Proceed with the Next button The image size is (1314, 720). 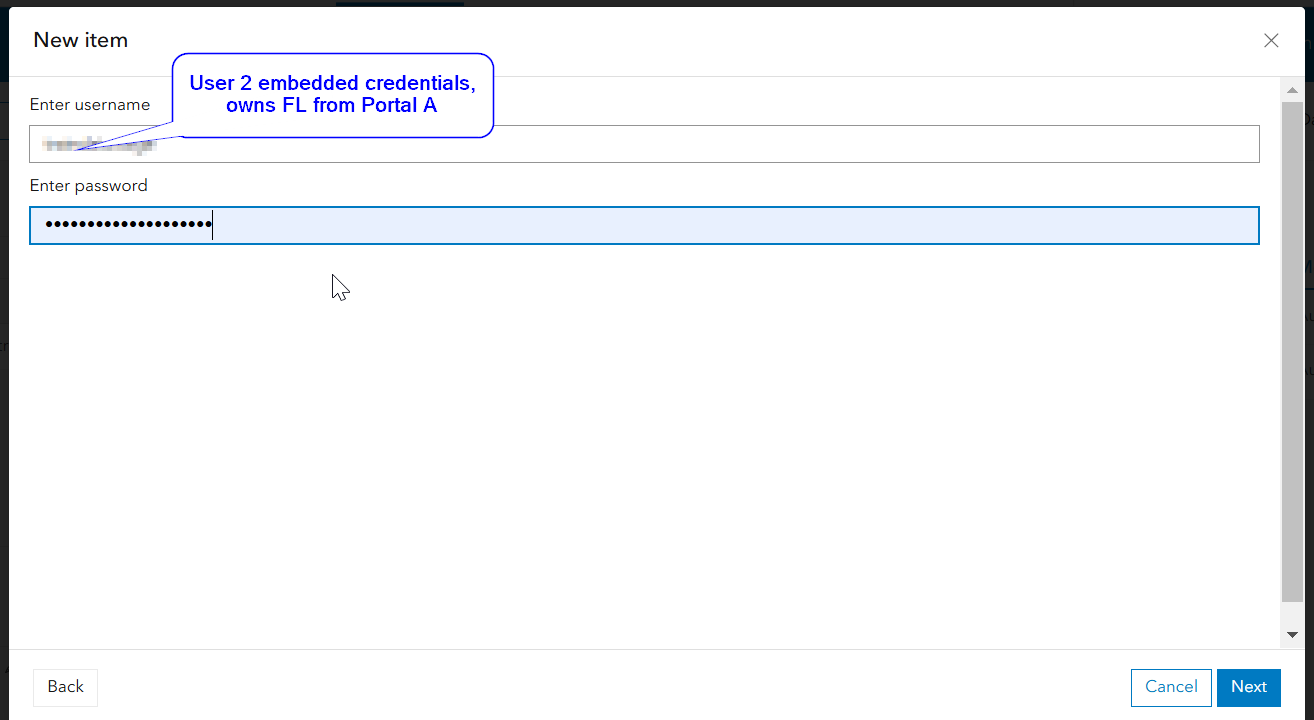click(x=1249, y=687)
